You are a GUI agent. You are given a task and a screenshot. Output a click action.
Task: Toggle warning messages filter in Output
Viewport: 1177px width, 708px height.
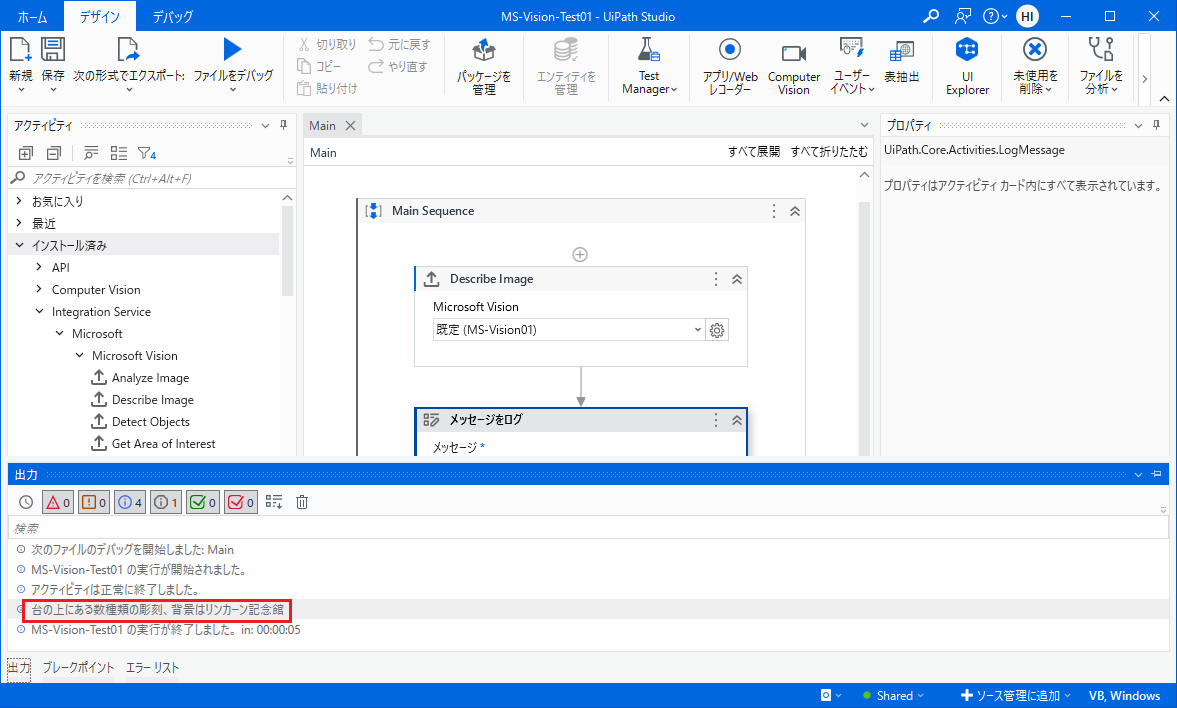click(94, 502)
